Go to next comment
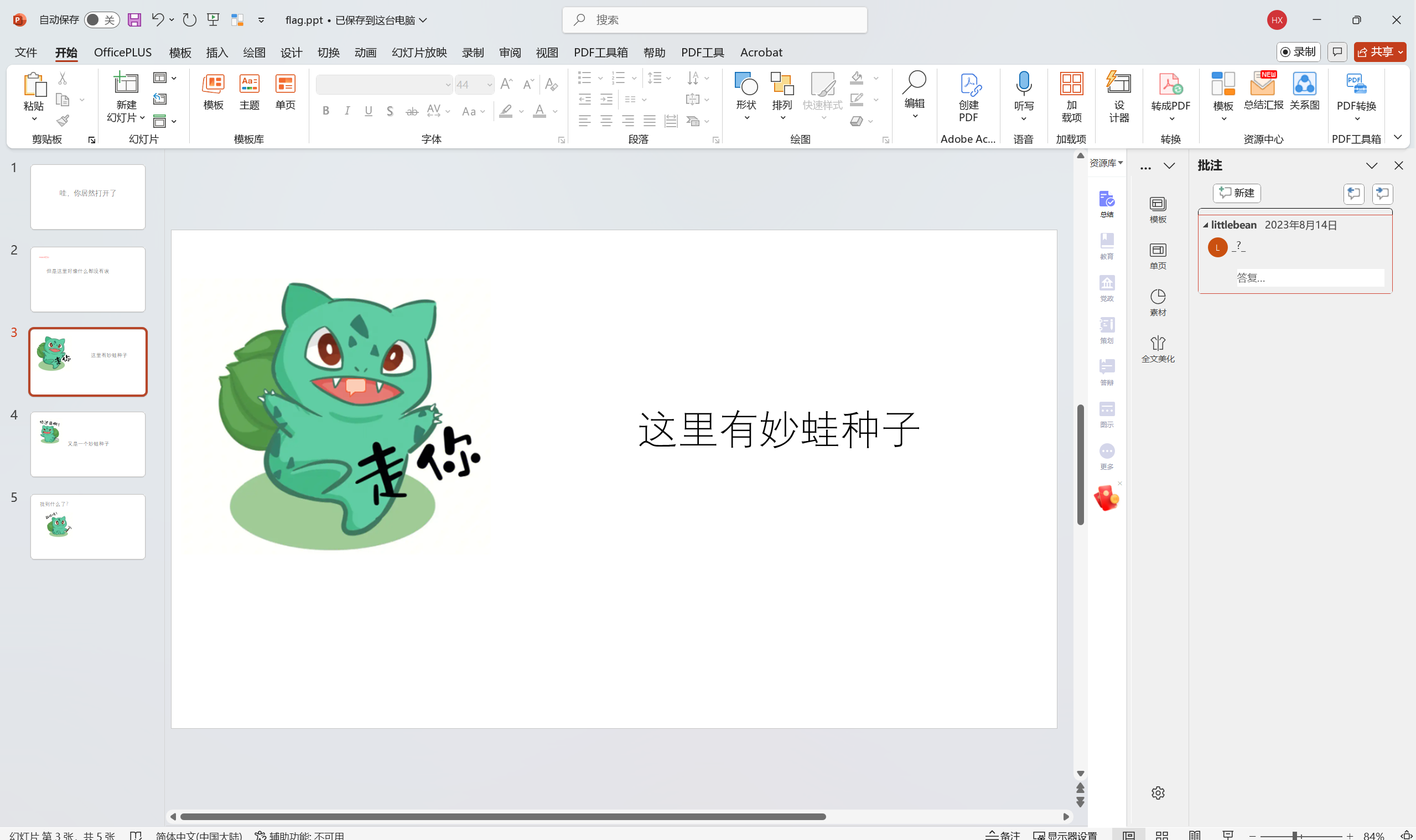 1382,194
